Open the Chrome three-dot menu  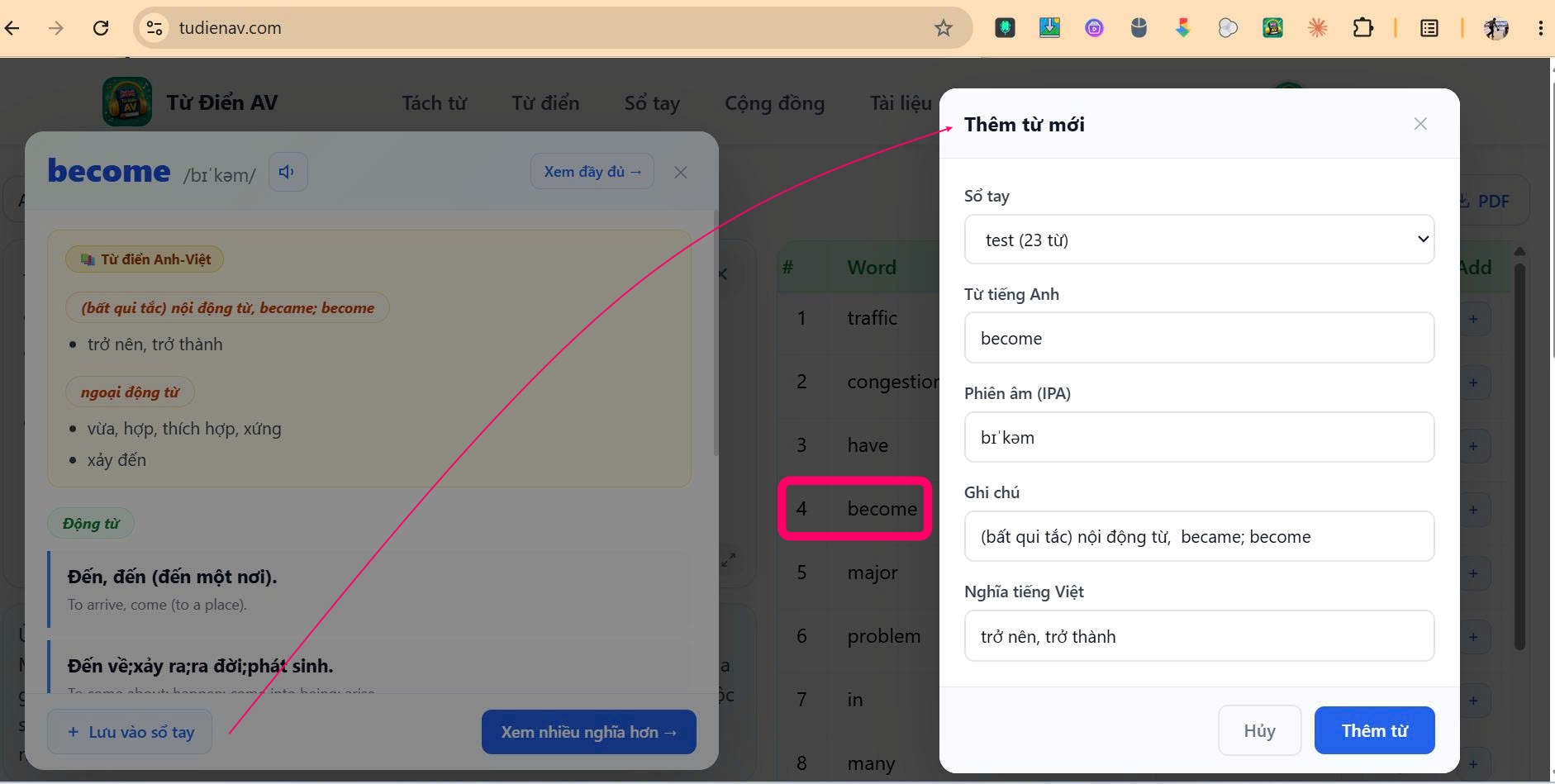coord(1540,28)
